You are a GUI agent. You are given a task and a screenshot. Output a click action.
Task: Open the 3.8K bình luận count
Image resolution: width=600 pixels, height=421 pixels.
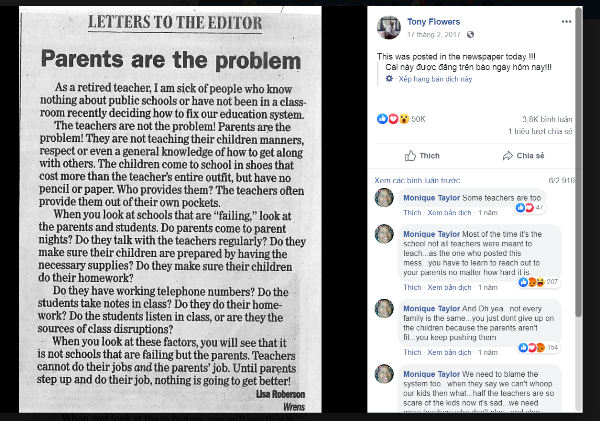click(x=548, y=119)
